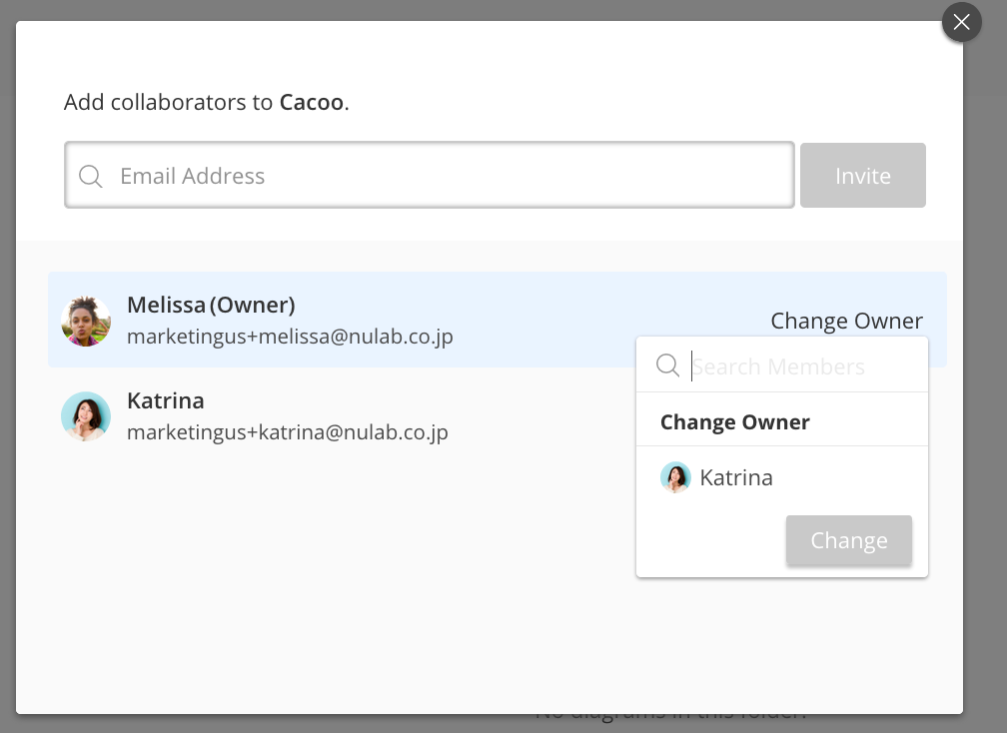
Task: Select Katrina in the Change Owner popup
Action: (782, 478)
